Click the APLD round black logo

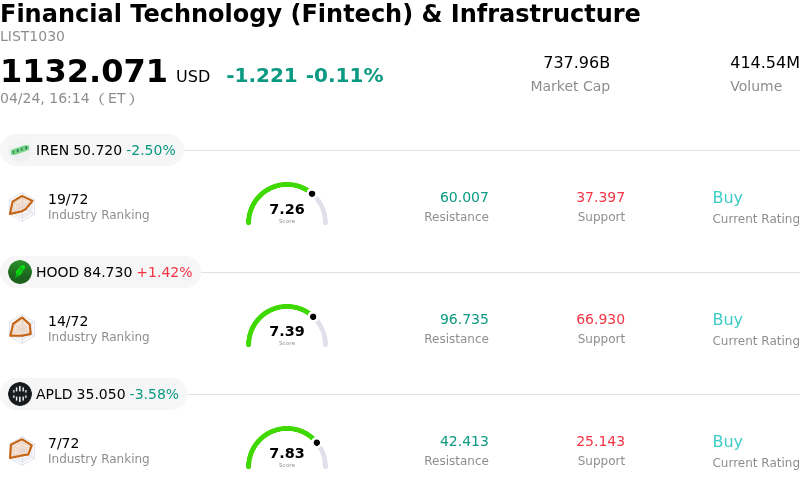[20, 394]
